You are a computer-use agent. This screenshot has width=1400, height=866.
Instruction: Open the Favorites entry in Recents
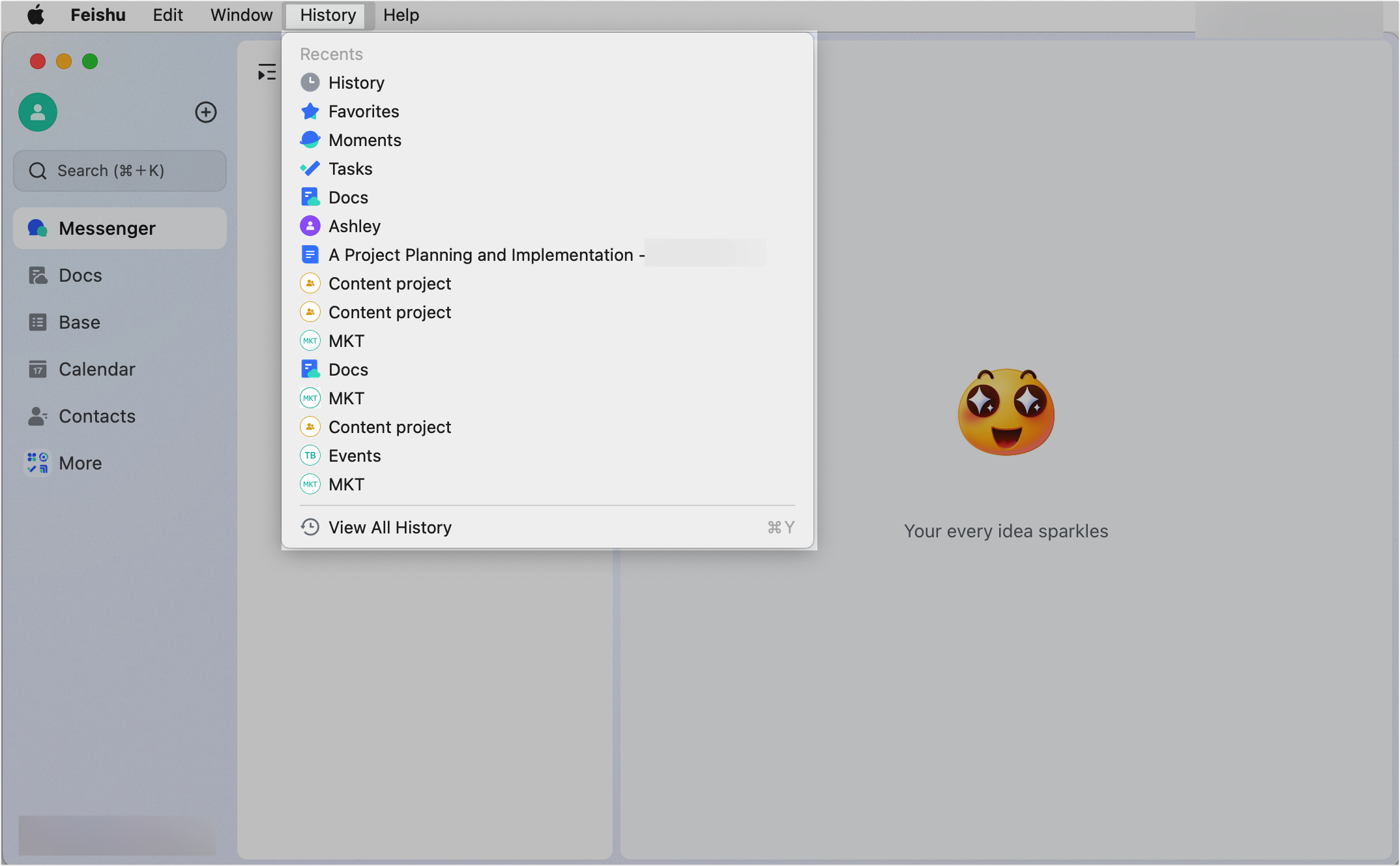tap(364, 111)
